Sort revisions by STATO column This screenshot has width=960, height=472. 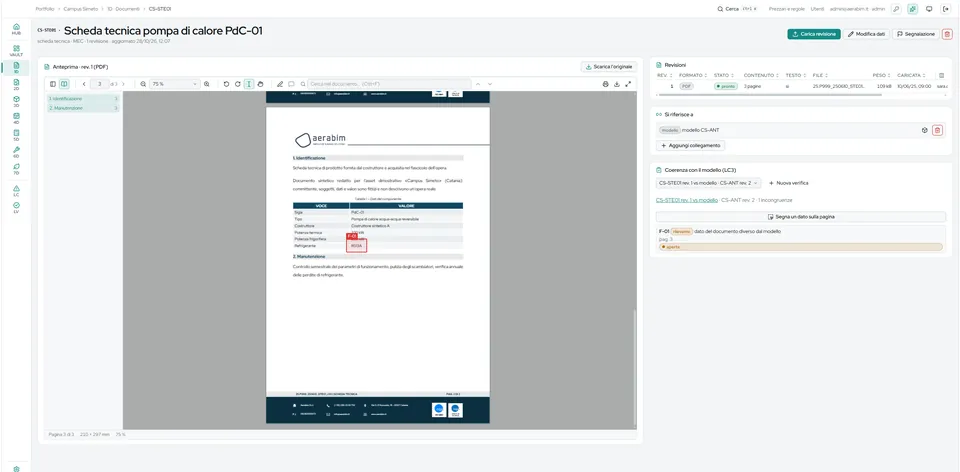(x=724, y=75)
